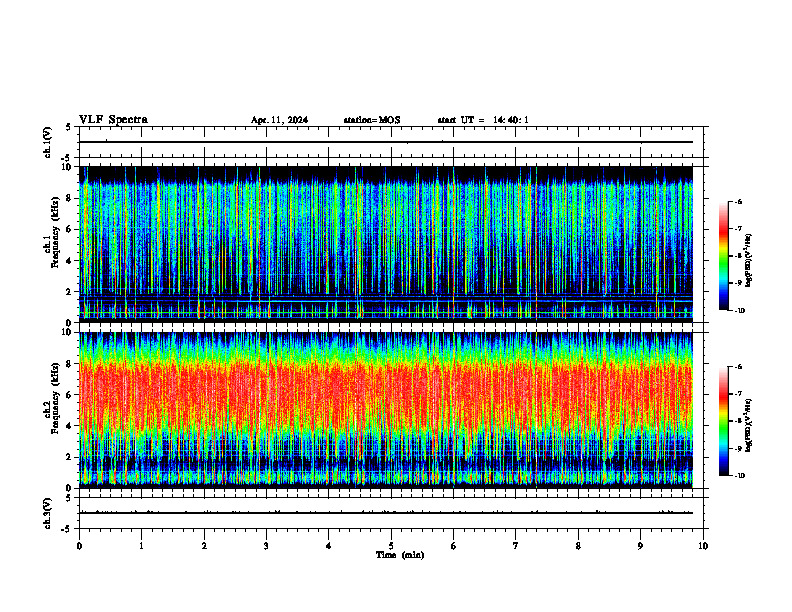This screenshot has height=612, width=792.
Task: Click the time axis tick label "3"
Action: [266, 546]
